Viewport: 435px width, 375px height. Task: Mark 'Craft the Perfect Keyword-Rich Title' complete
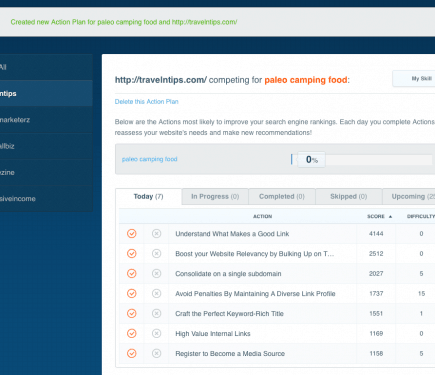132,313
